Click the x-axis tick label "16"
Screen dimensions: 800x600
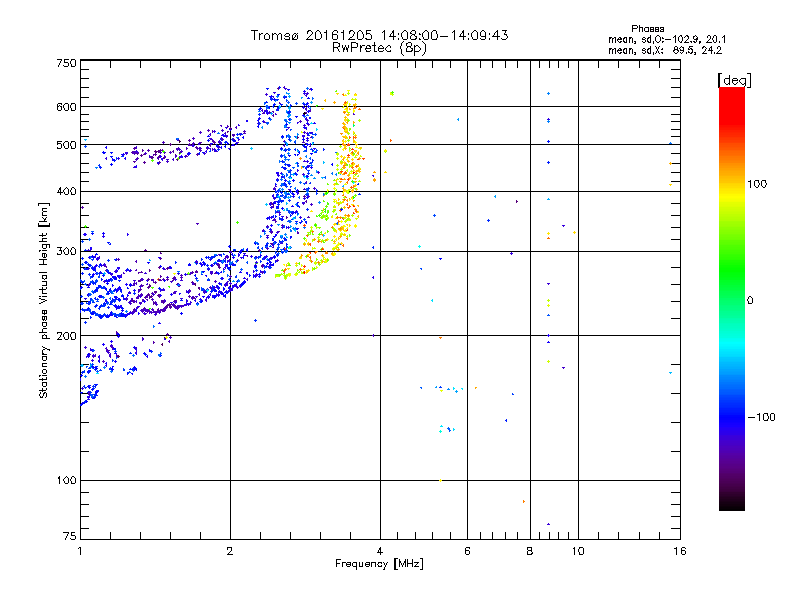(680, 551)
